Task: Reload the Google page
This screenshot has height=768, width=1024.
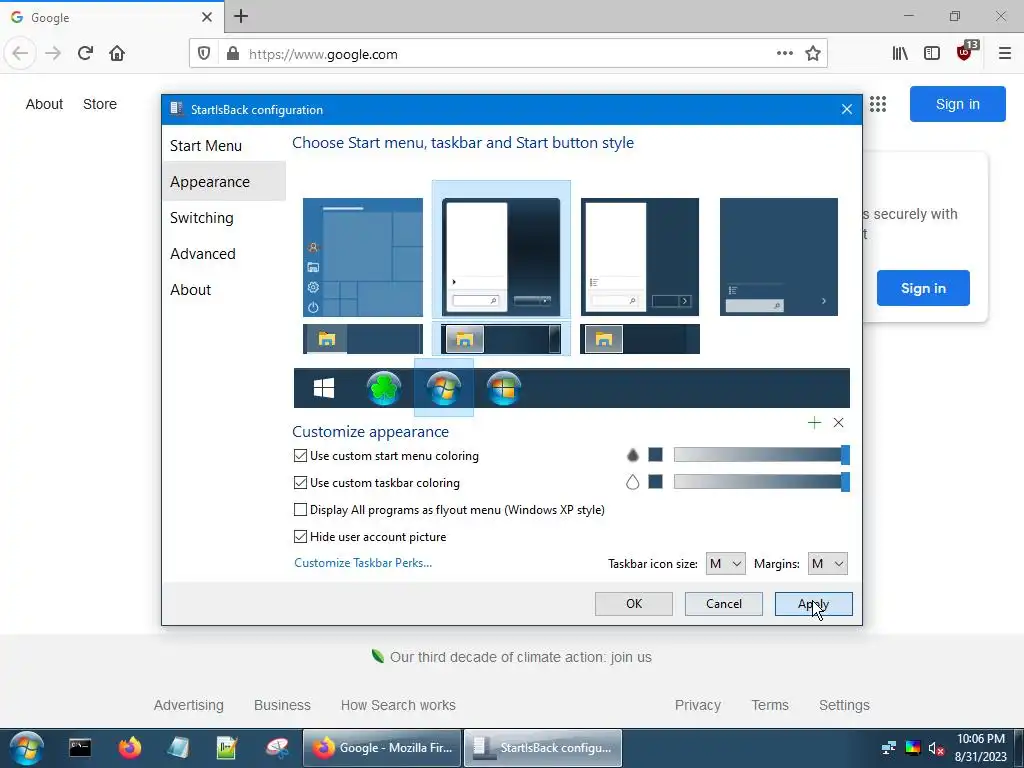Action: 85,54
